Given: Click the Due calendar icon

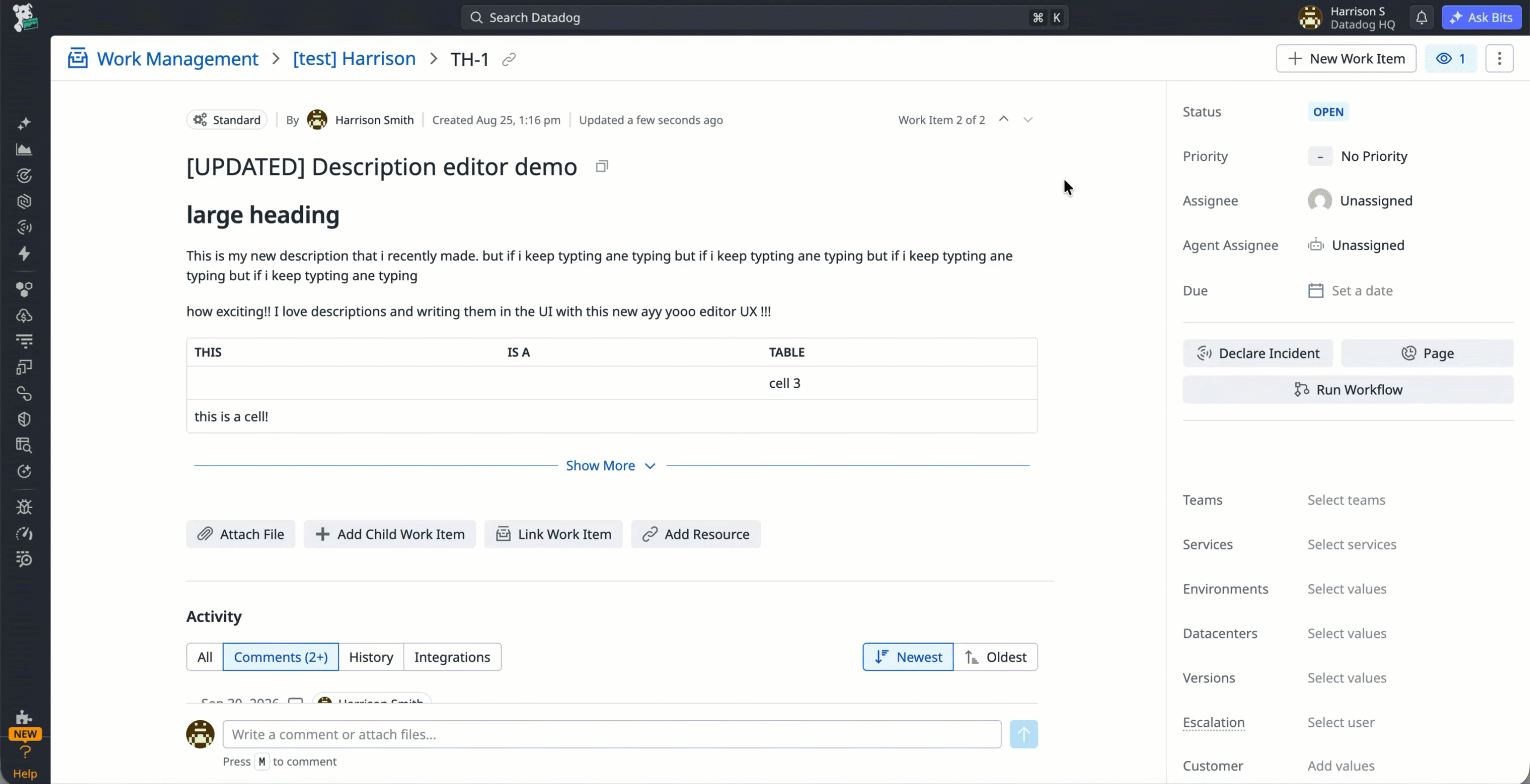Looking at the screenshot, I should coord(1315,290).
